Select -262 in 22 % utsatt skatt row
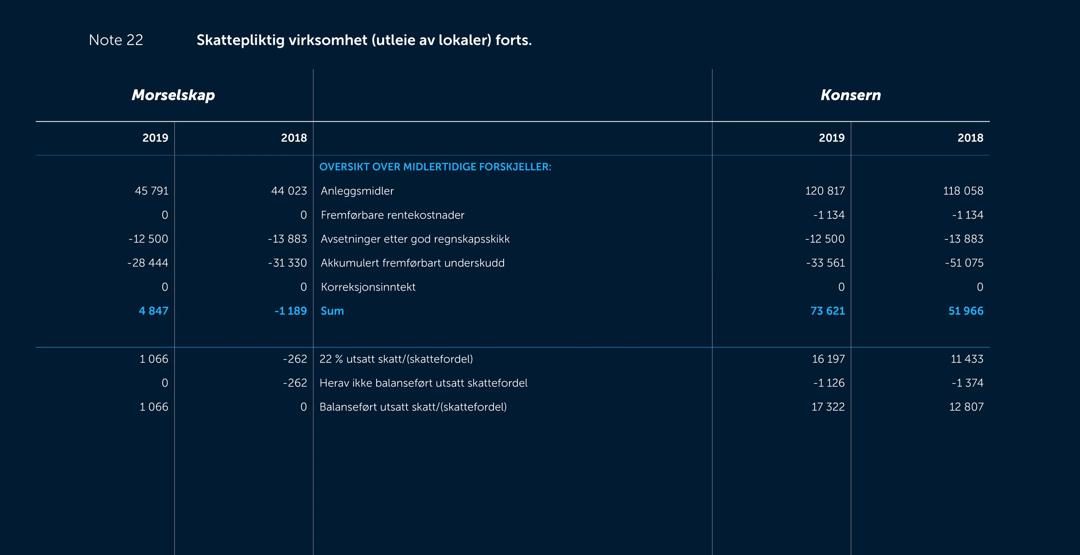Screen dimensions: 1080x555 (295, 359)
